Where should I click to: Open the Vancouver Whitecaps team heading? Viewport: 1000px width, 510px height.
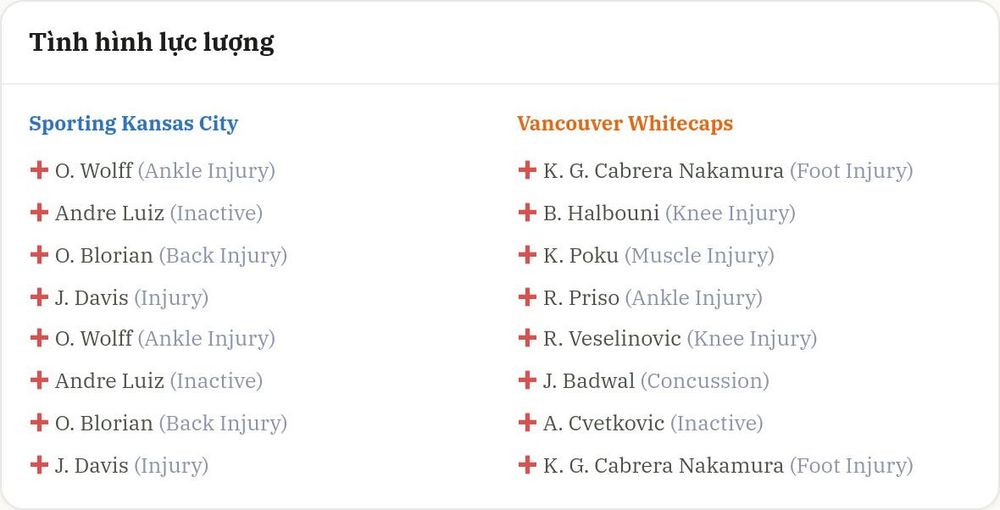(x=625, y=124)
